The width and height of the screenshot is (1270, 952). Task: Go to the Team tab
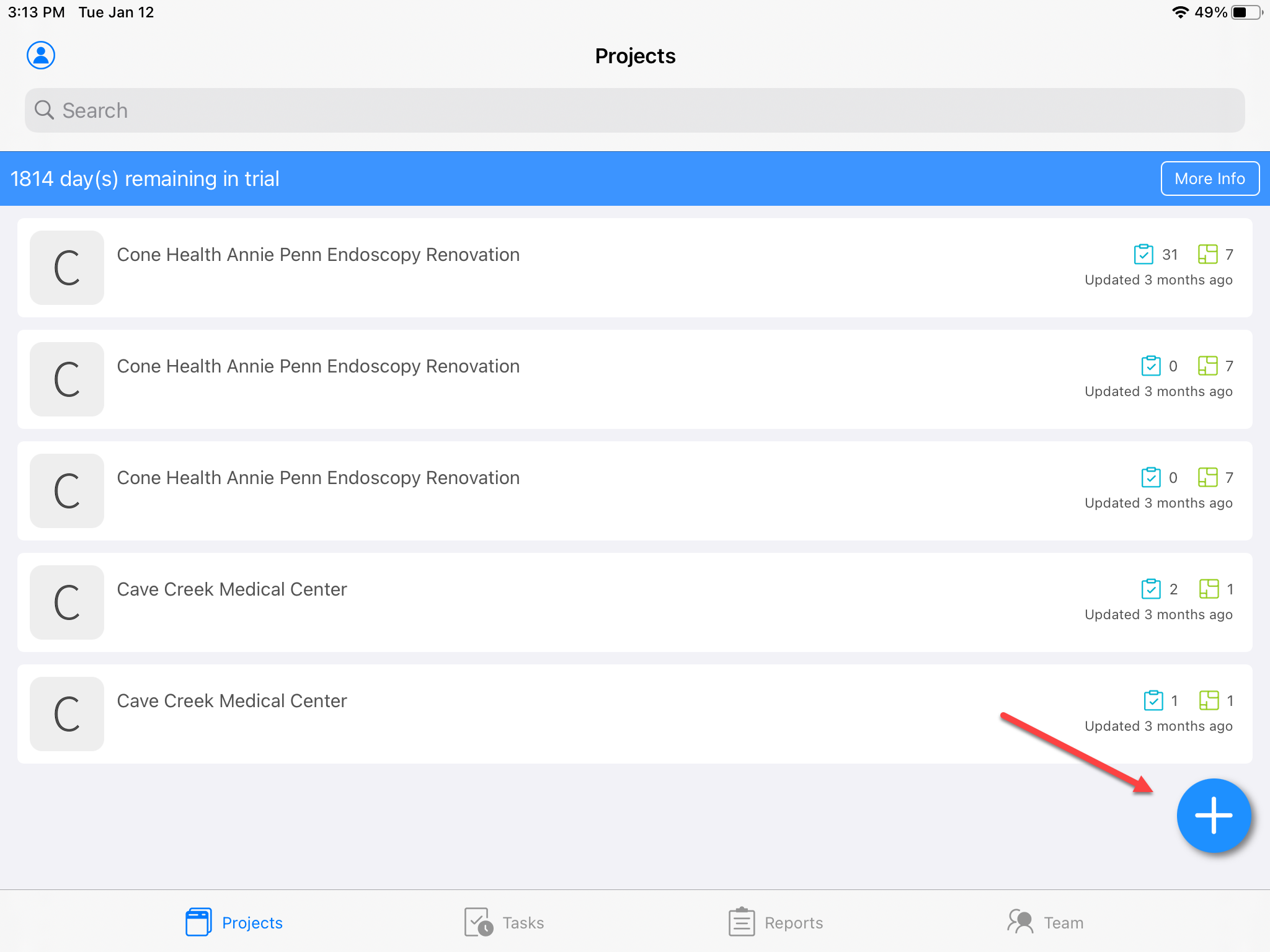pyautogui.click(x=1046, y=922)
